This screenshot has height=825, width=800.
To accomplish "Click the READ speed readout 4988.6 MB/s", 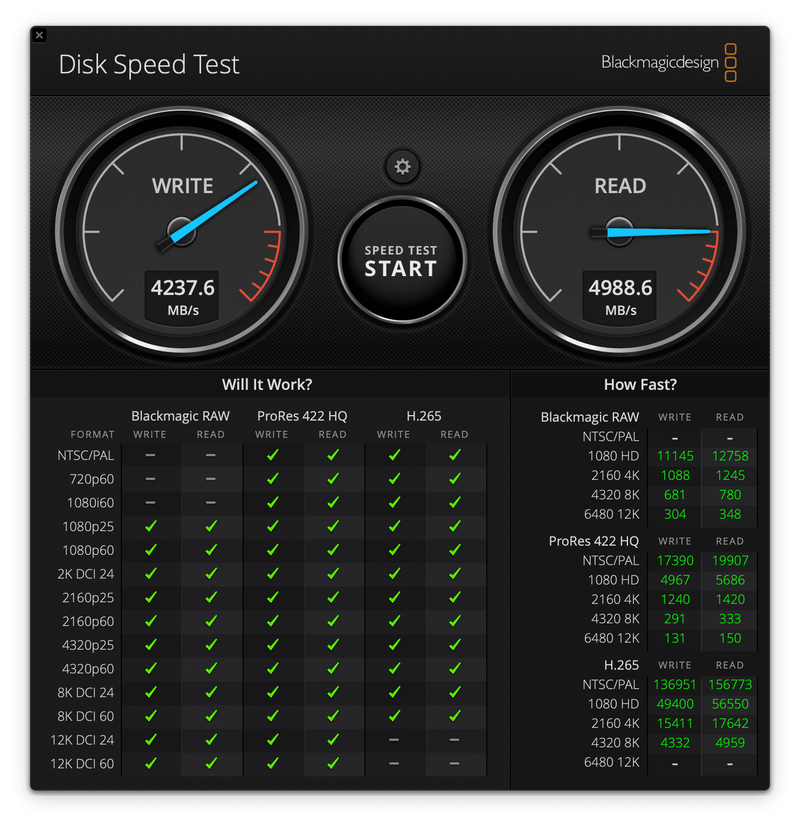I will click(x=620, y=297).
